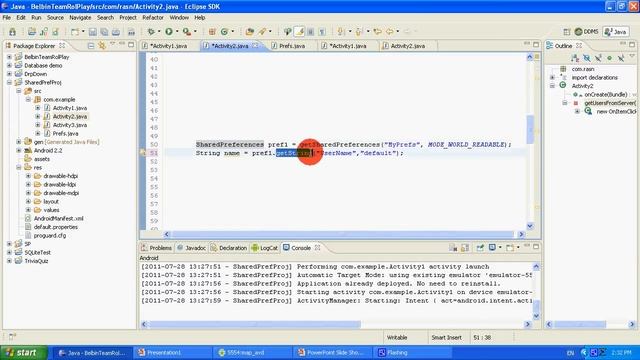
Task: Switch to the Javadoc tab
Action: click(191, 248)
